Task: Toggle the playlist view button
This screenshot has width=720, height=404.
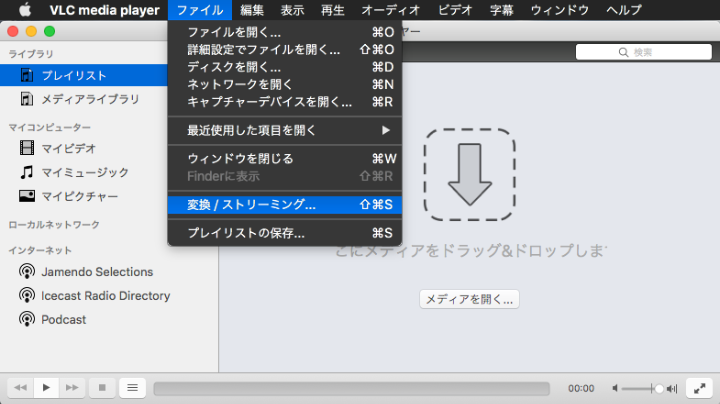Action: [x=132, y=388]
